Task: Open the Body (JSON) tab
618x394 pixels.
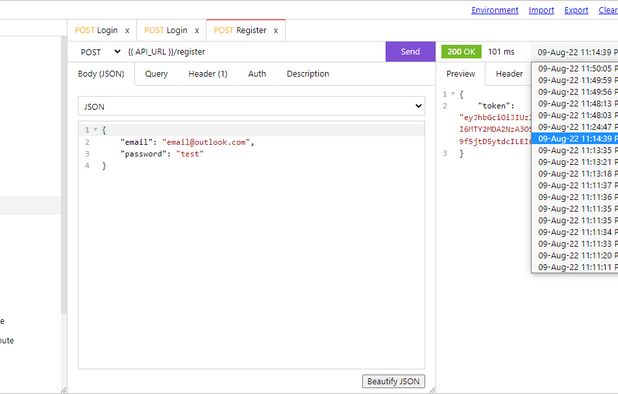Action: point(101,74)
